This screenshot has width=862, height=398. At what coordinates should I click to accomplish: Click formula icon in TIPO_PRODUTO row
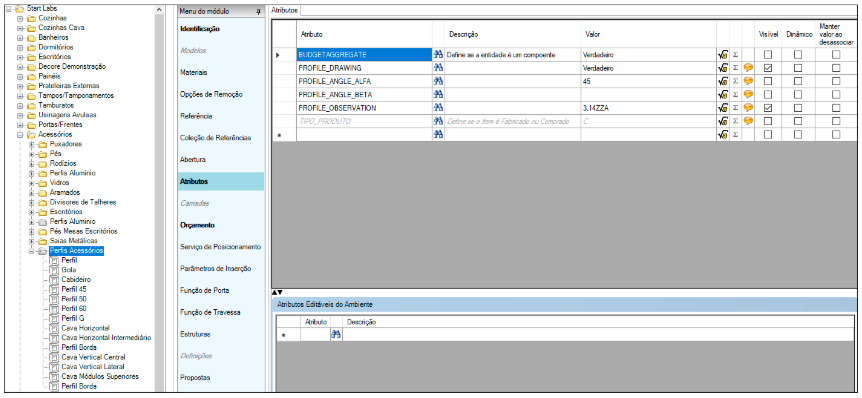tap(722, 121)
